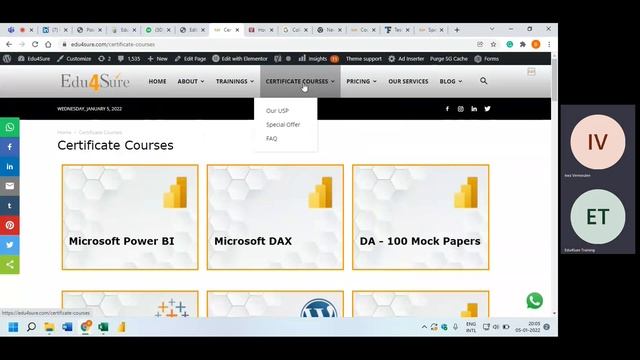Go back in browser history

(x=9, y=44)
